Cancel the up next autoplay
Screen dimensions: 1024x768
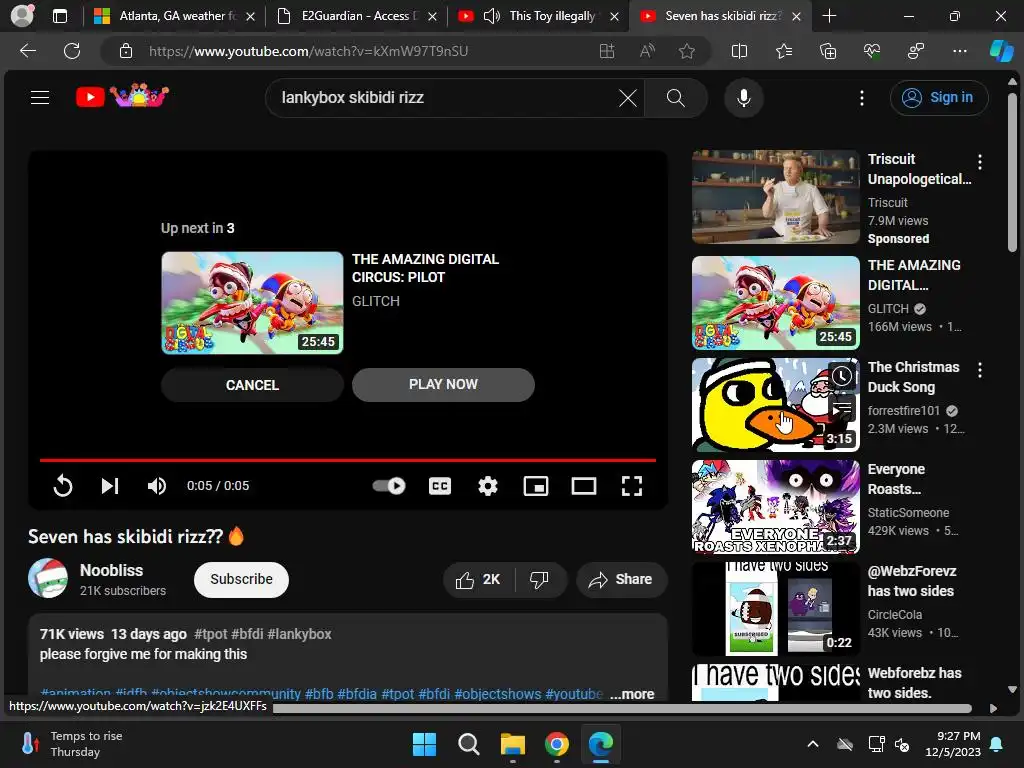pyautogui.click(x=252, y=385)
